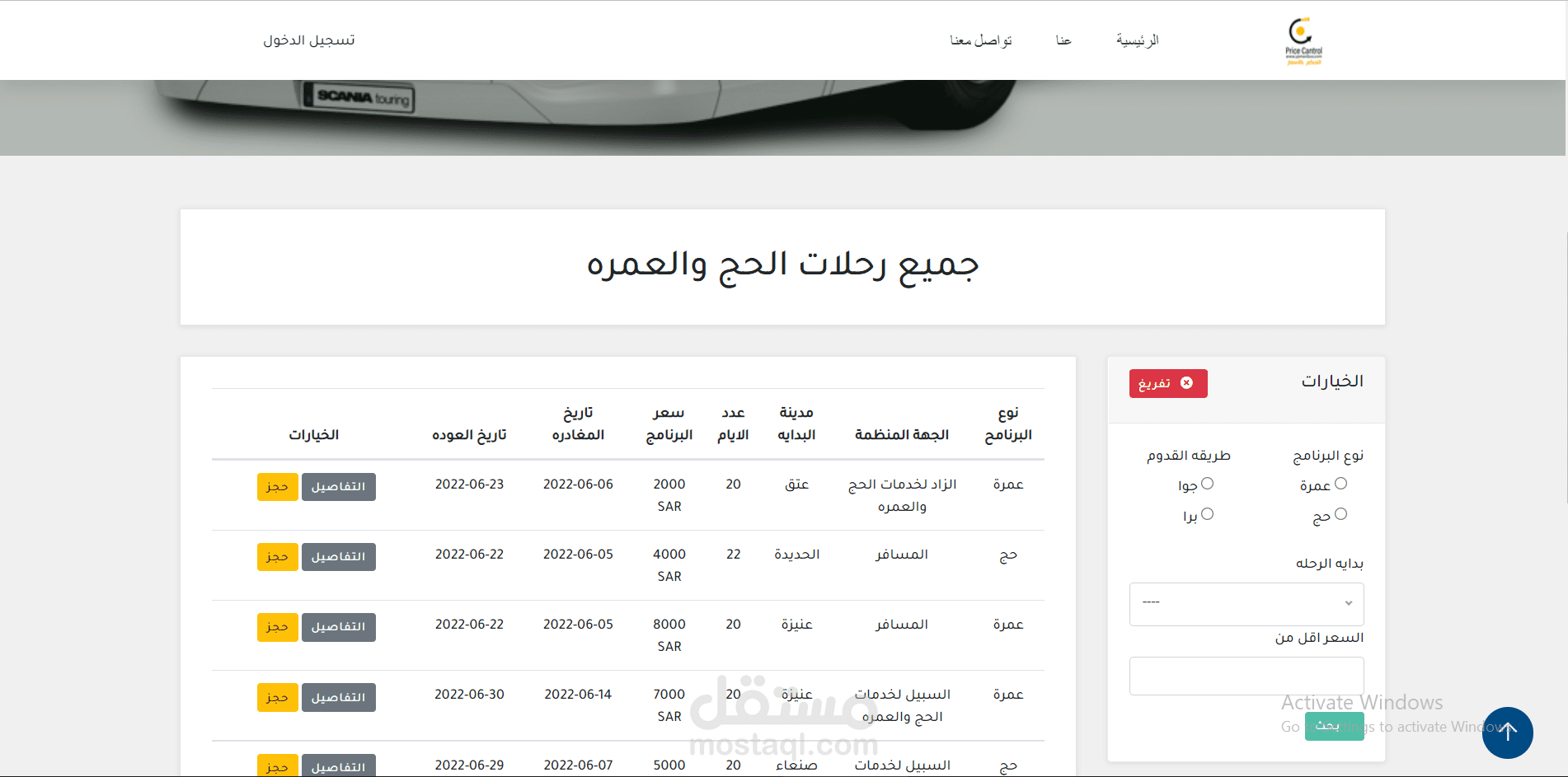
Task: Click the عدد الايام column header
Action: coord(733,424)
